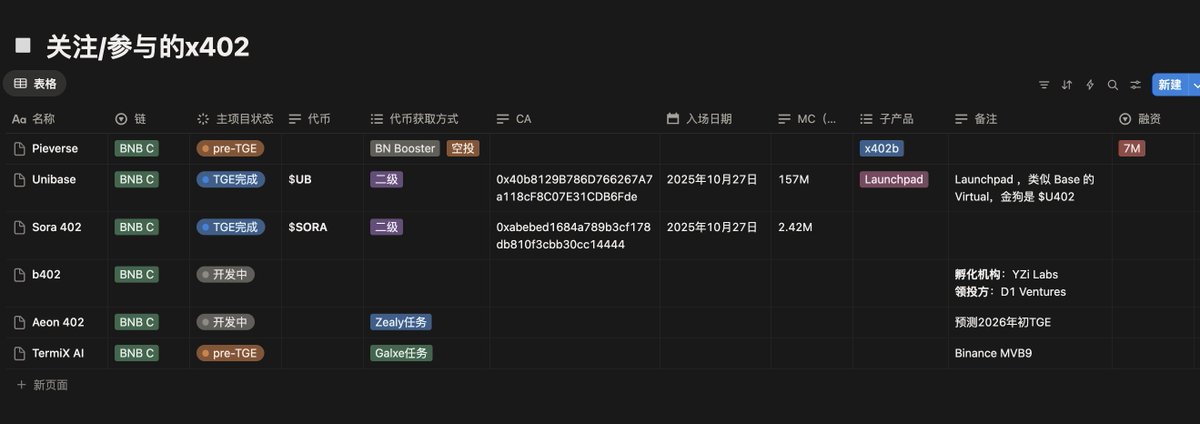Screen dimensions: 1200x424
Task: Click the 空投 tag in the Pieverse row
Action: (463, 148)
